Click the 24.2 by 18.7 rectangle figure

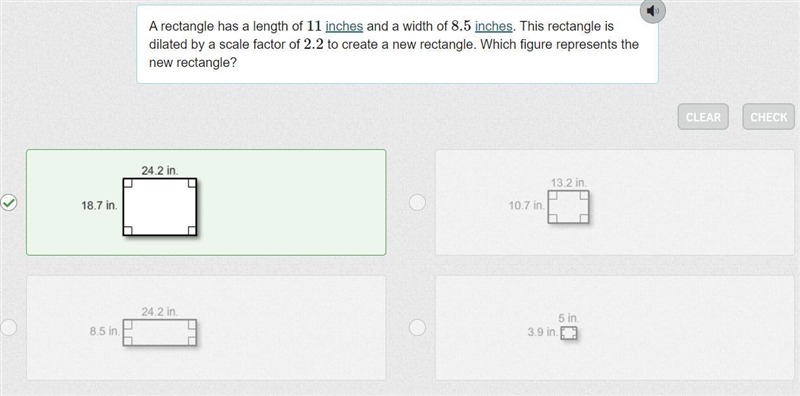pos(160,207)
